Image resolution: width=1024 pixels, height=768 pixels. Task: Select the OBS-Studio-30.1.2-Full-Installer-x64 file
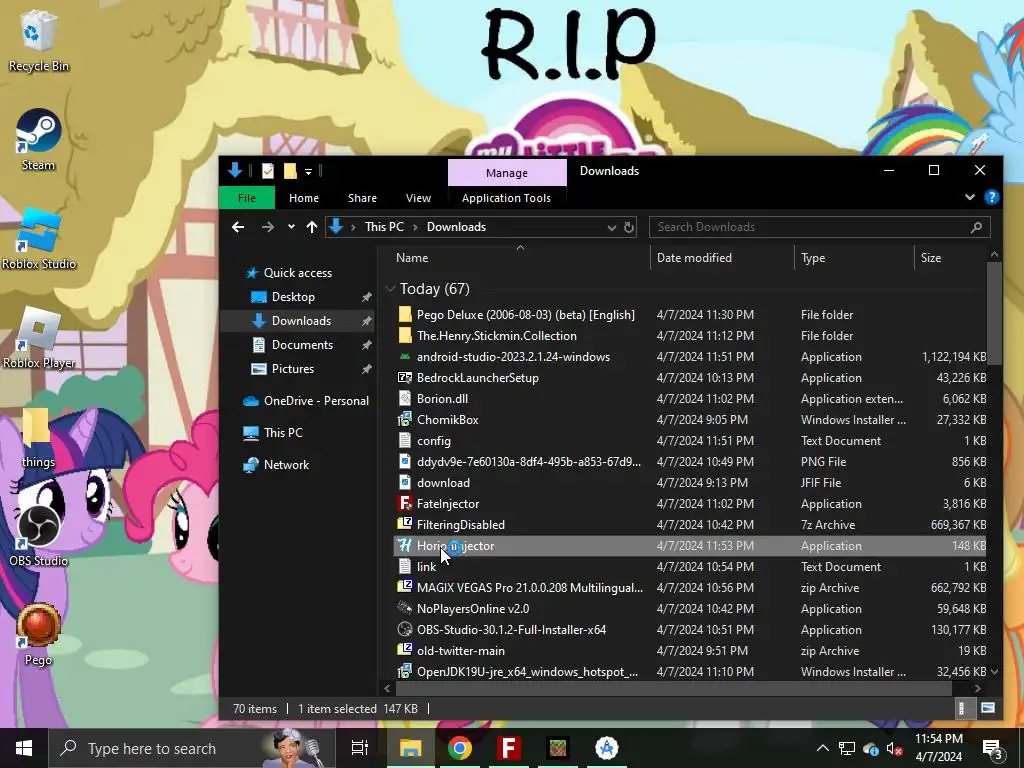(690, 630)
